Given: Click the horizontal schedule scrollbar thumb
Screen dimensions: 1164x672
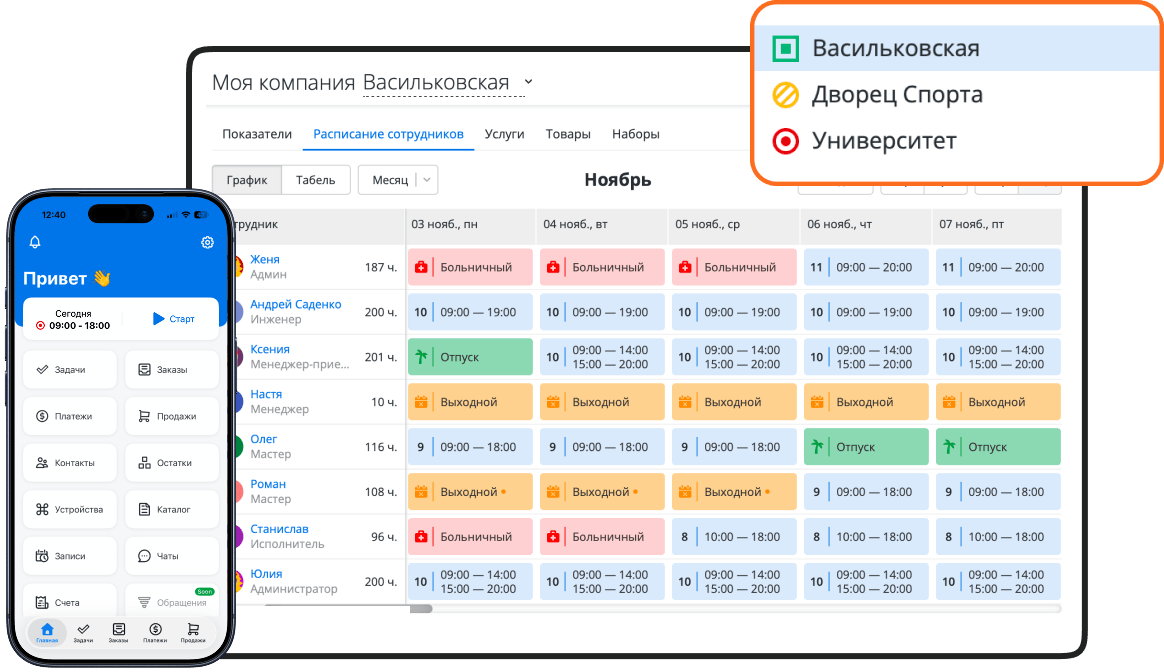Looking at the screenshot, I should (x=421, y=609).
